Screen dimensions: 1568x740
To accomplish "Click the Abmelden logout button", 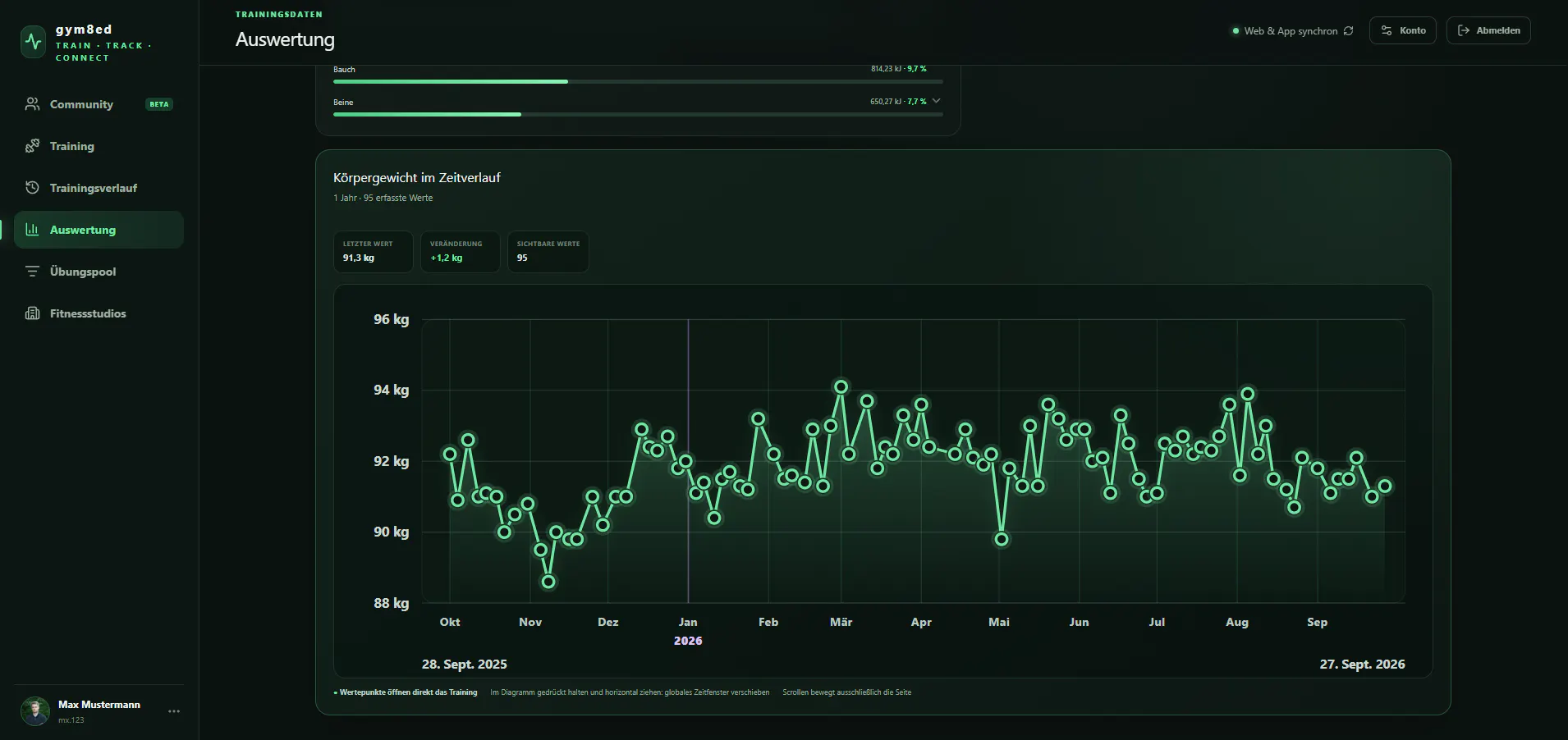I will tap(1488, 30).
